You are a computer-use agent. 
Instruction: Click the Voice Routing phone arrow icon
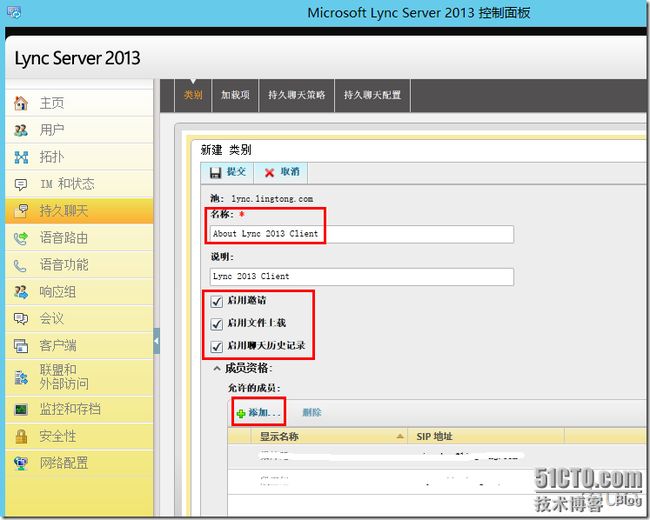21,238
